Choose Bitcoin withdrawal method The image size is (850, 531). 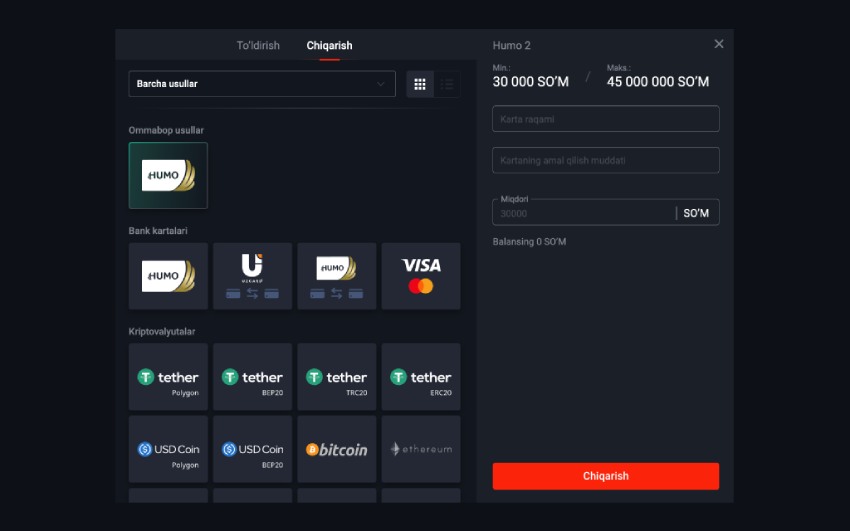click(336, 449)
